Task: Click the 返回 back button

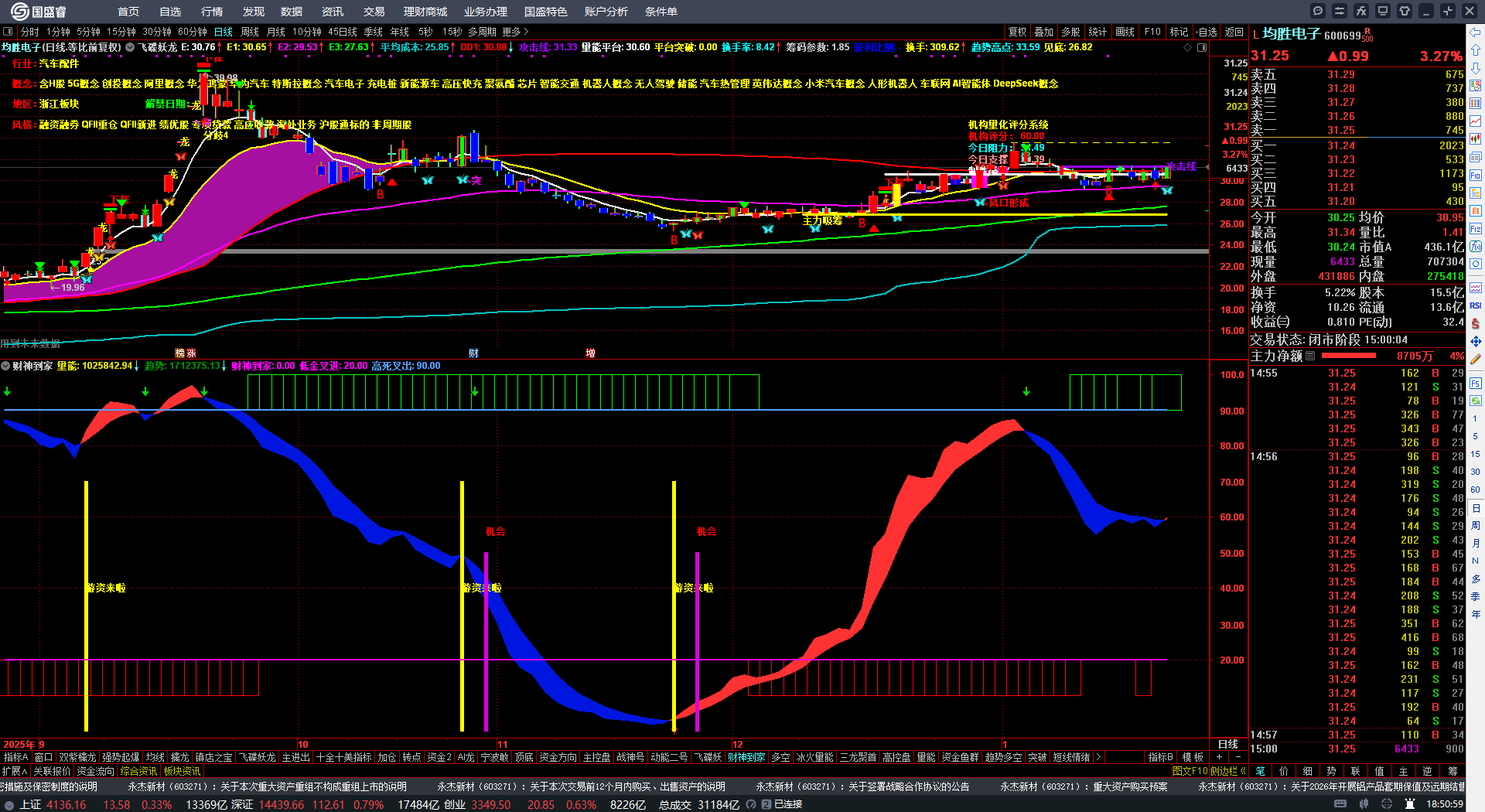Action: pos(1234,32)
